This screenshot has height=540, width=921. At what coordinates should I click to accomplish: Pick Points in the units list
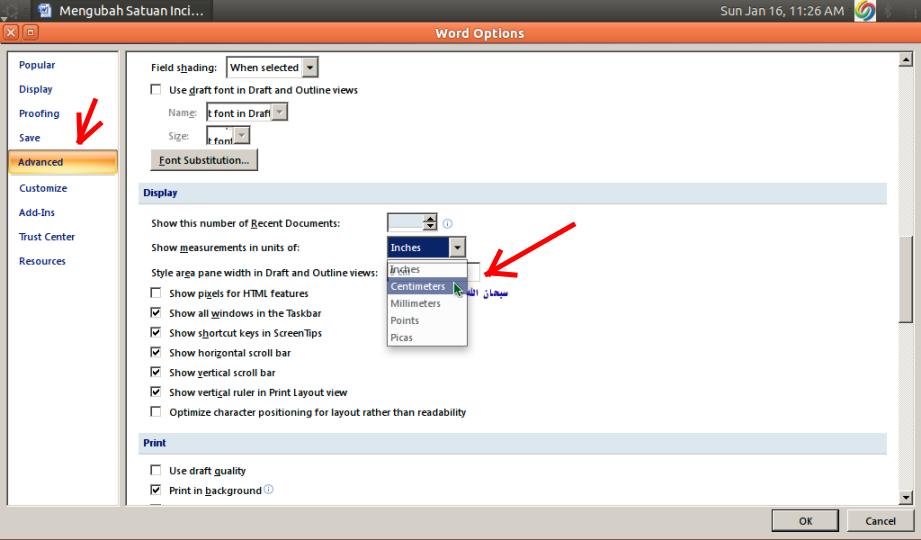pos(427,320)
